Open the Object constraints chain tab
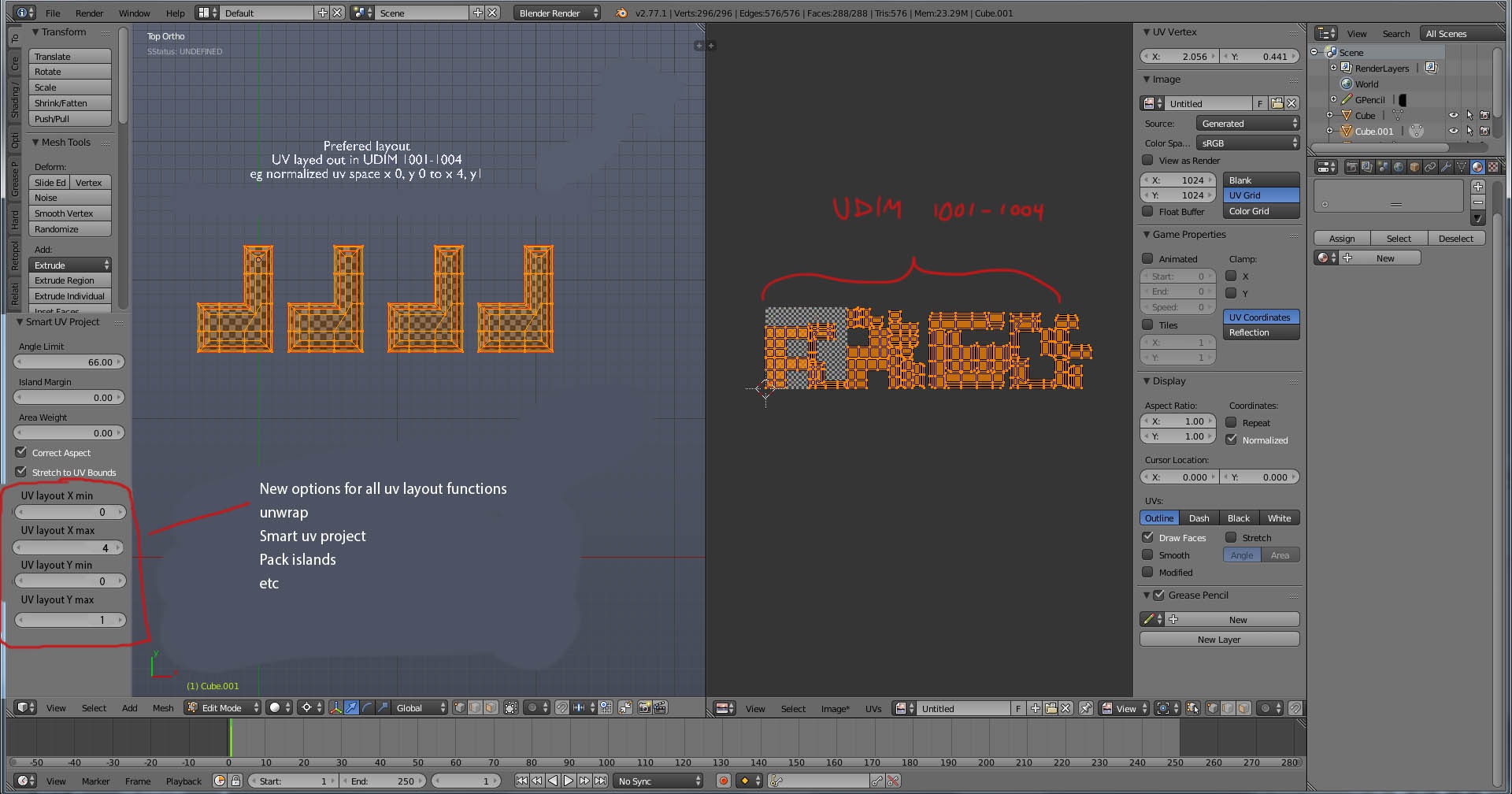 tap(1430, 167)
